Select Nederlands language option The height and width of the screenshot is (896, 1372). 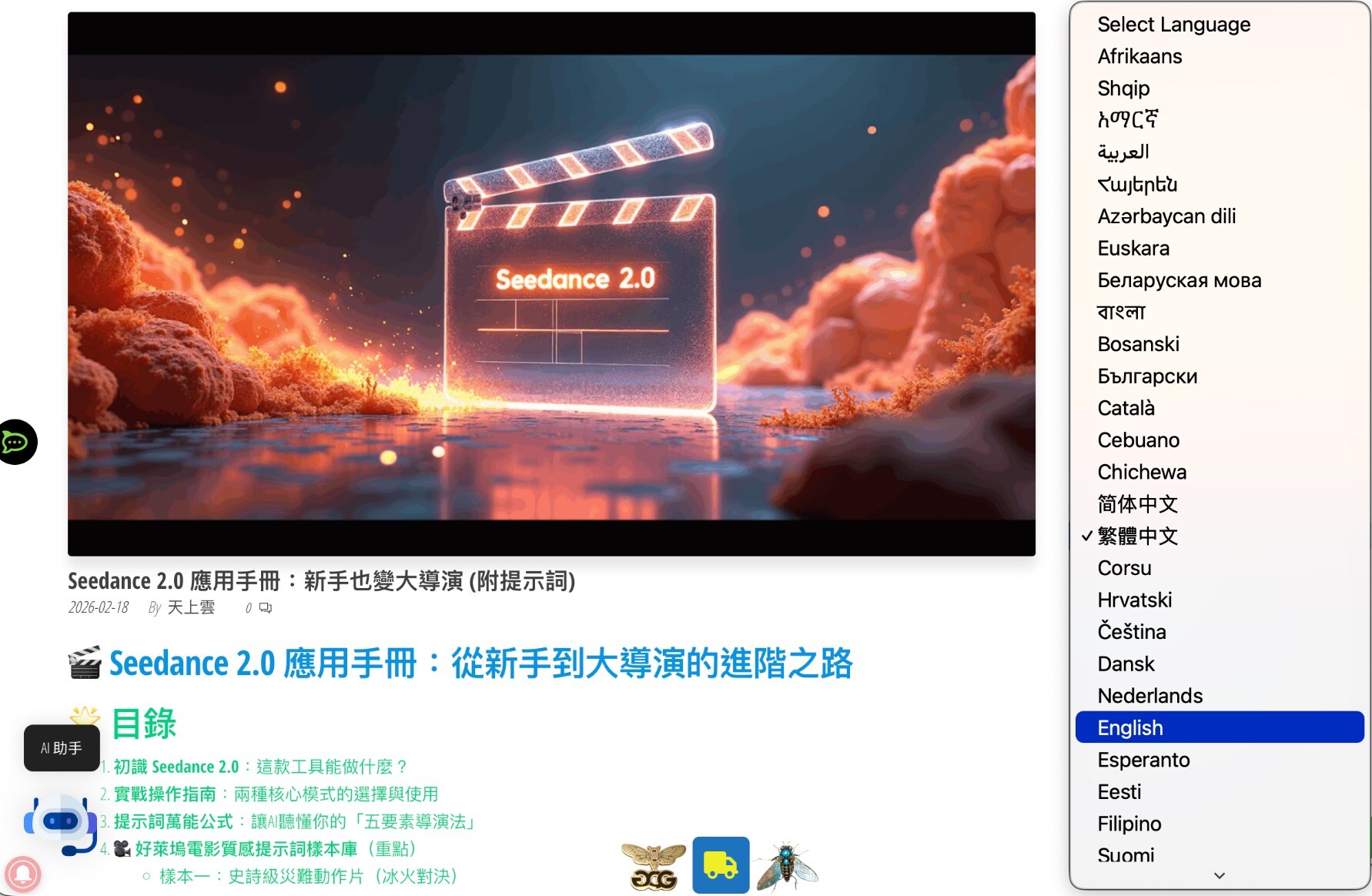coord(1149,696)
